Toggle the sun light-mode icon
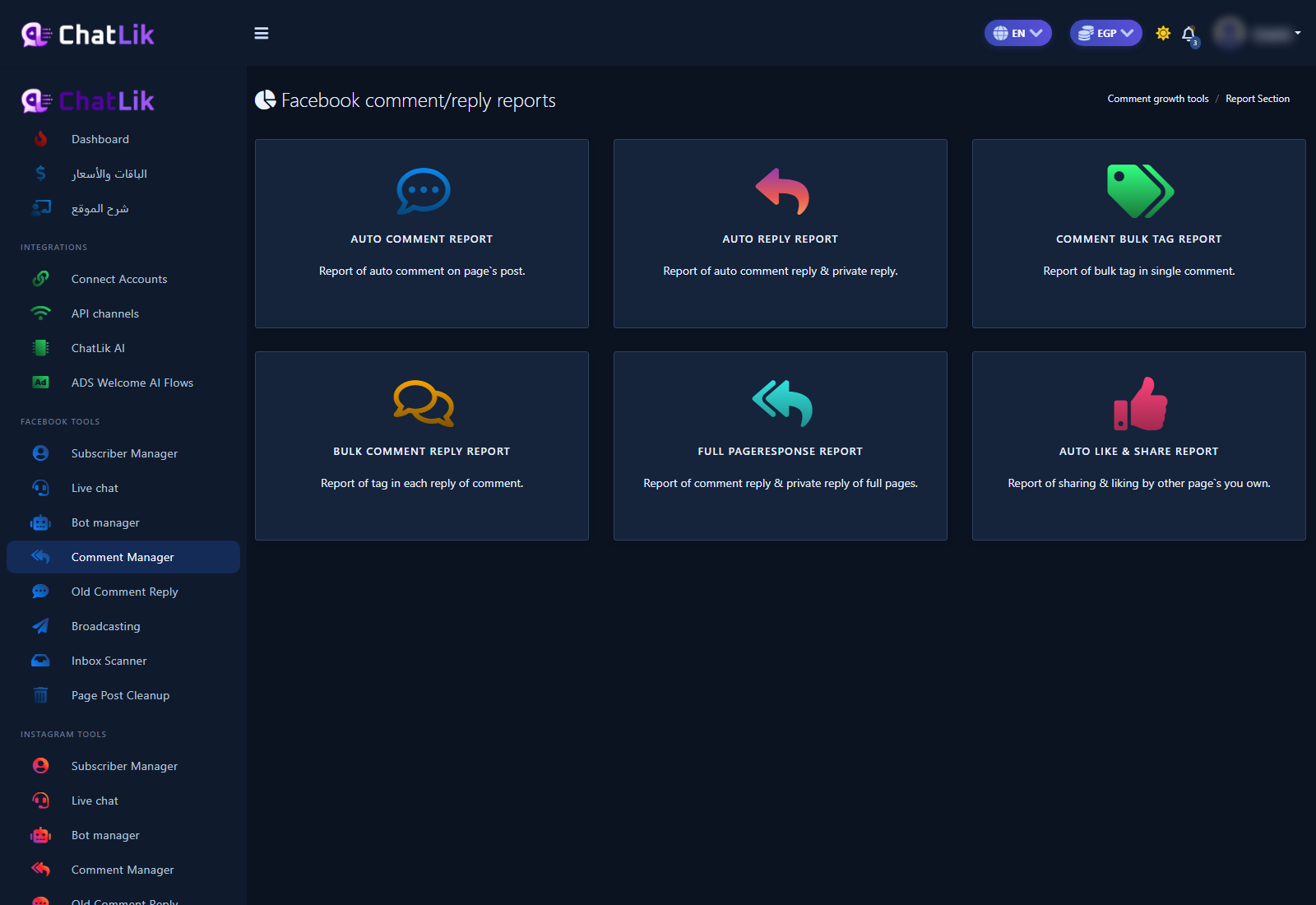Viewport: 1316px width, 905px height. pyautogui.click(x=1163, y=33)
